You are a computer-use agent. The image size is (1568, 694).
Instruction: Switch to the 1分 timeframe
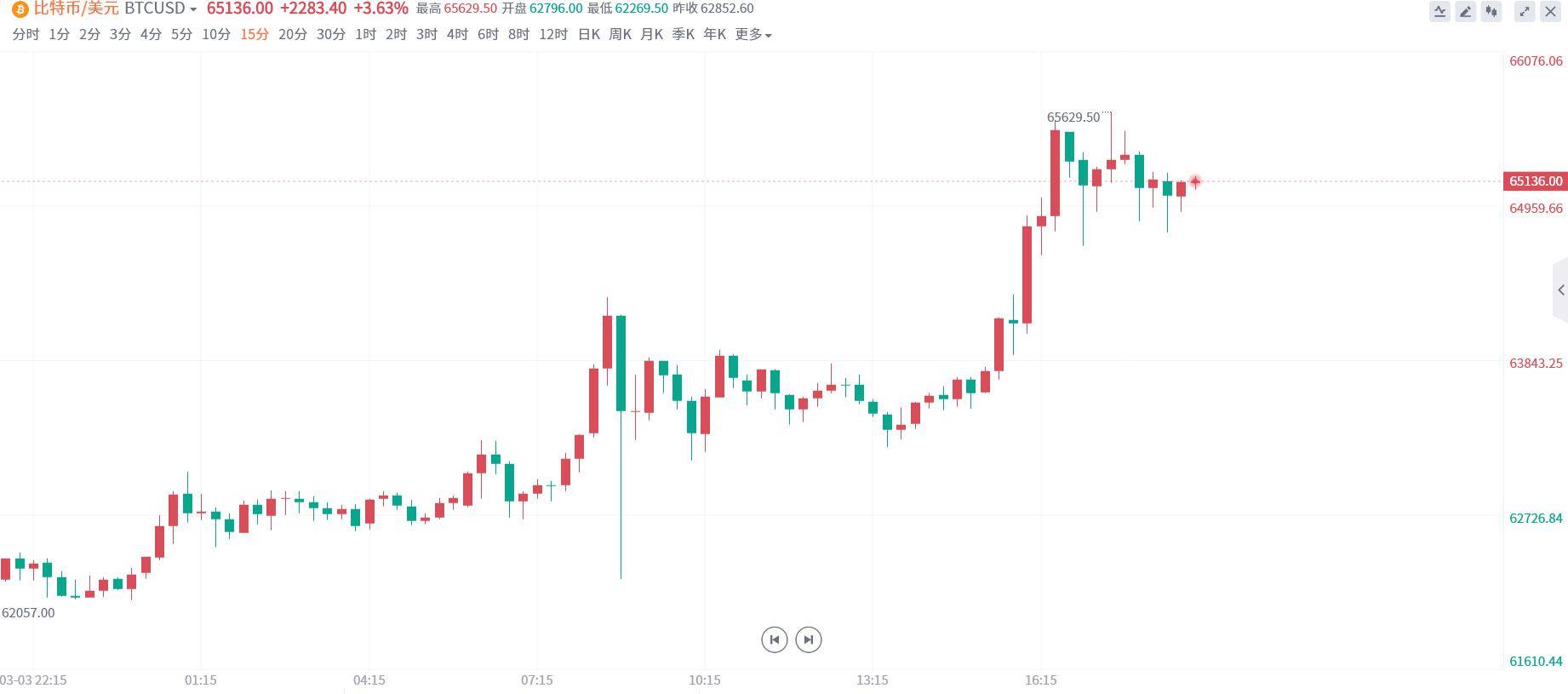click(59, 35)
